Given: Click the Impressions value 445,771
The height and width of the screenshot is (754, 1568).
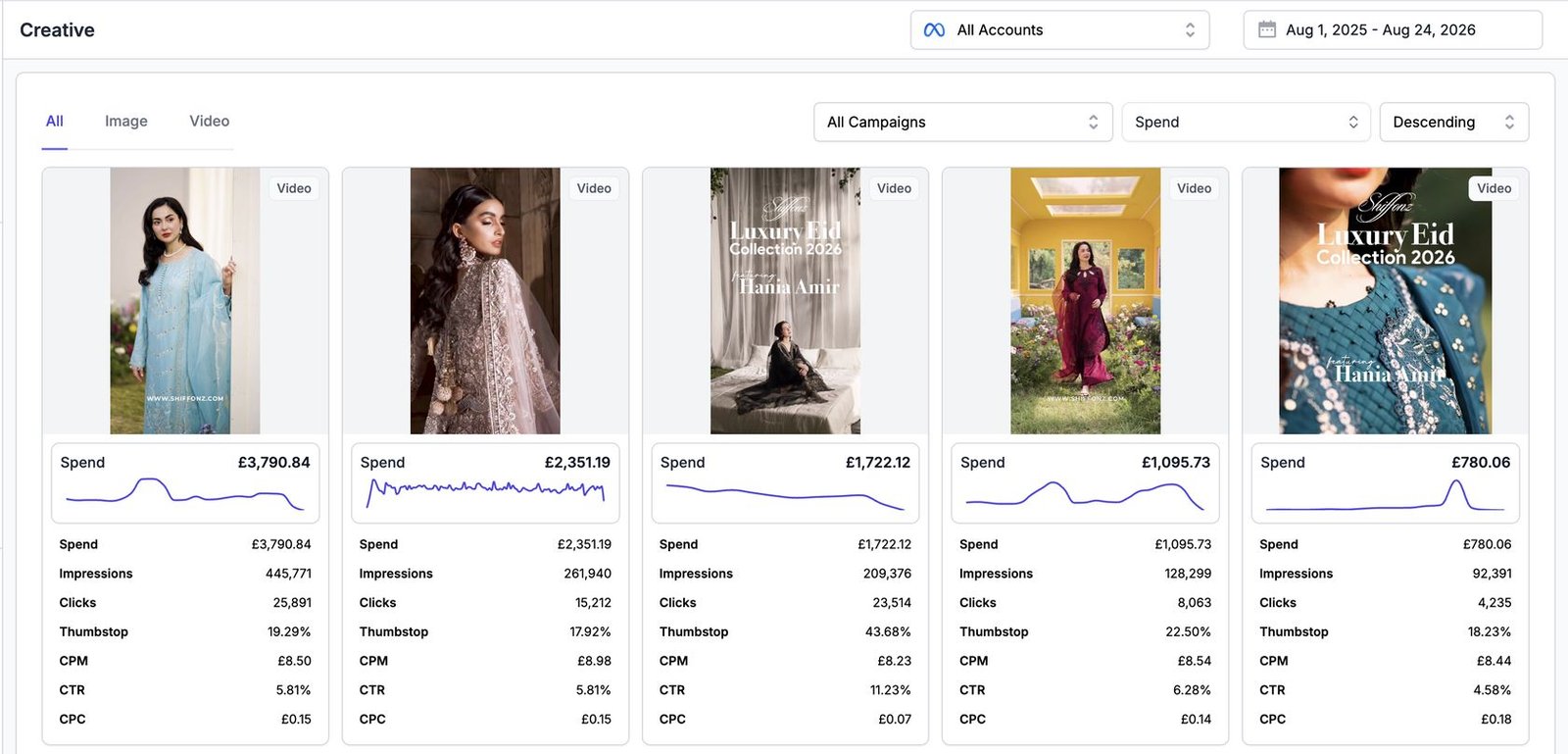Looking at the screenshot, I should click(288, 574).
